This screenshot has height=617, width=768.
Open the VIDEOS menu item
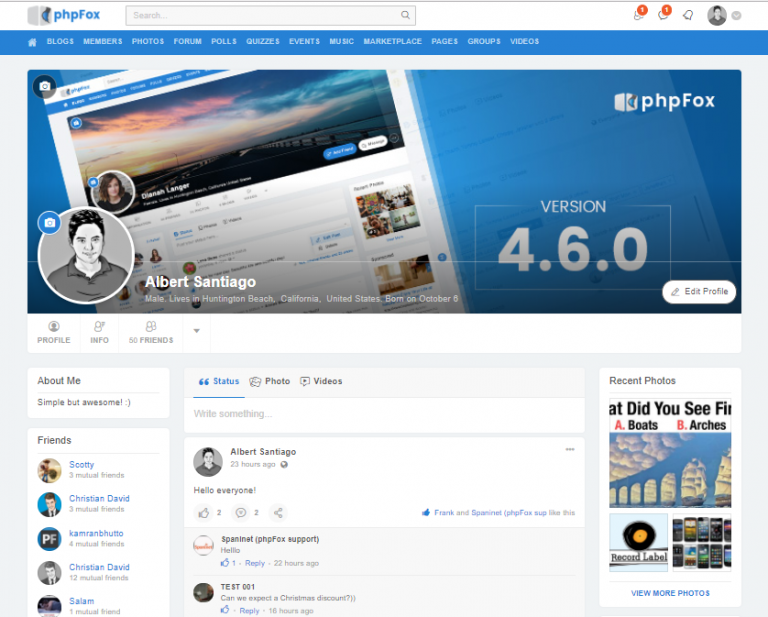pos(525,42)
